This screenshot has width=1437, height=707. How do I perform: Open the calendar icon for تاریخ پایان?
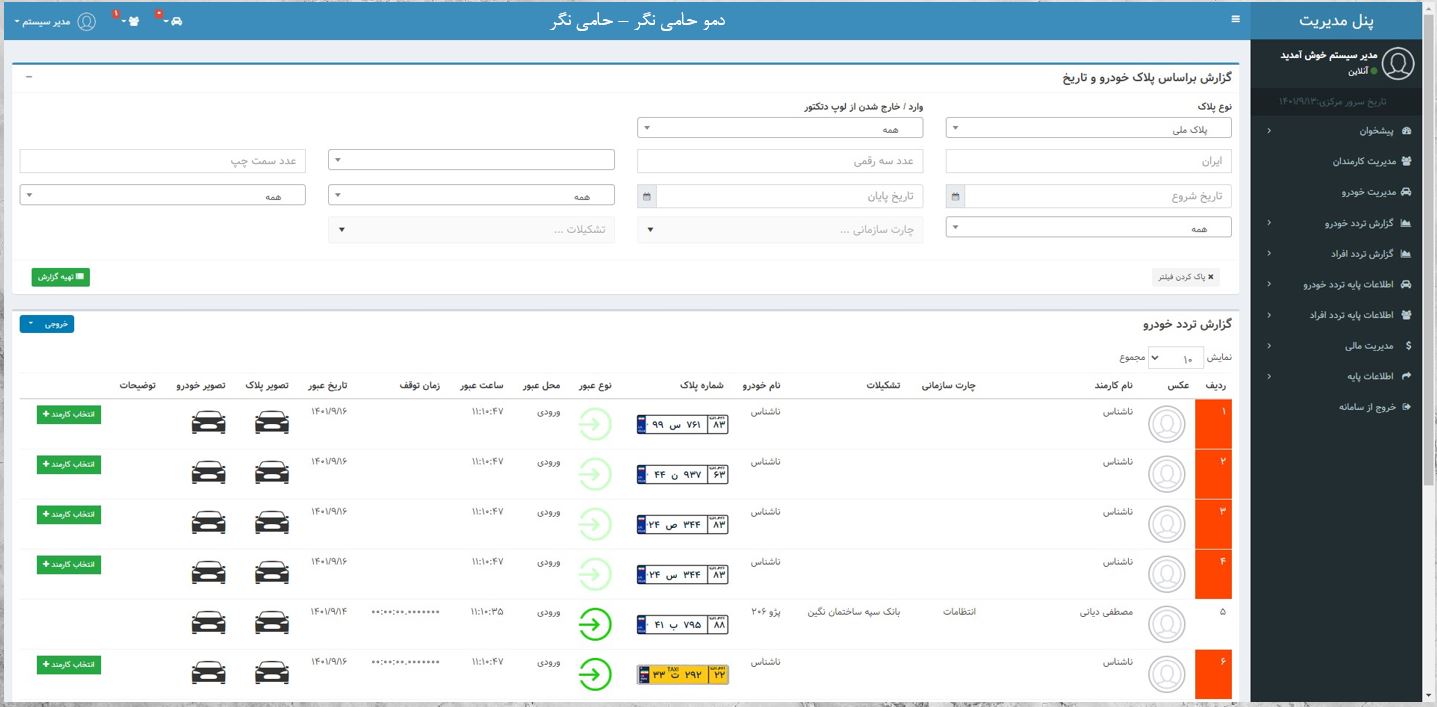648,197
